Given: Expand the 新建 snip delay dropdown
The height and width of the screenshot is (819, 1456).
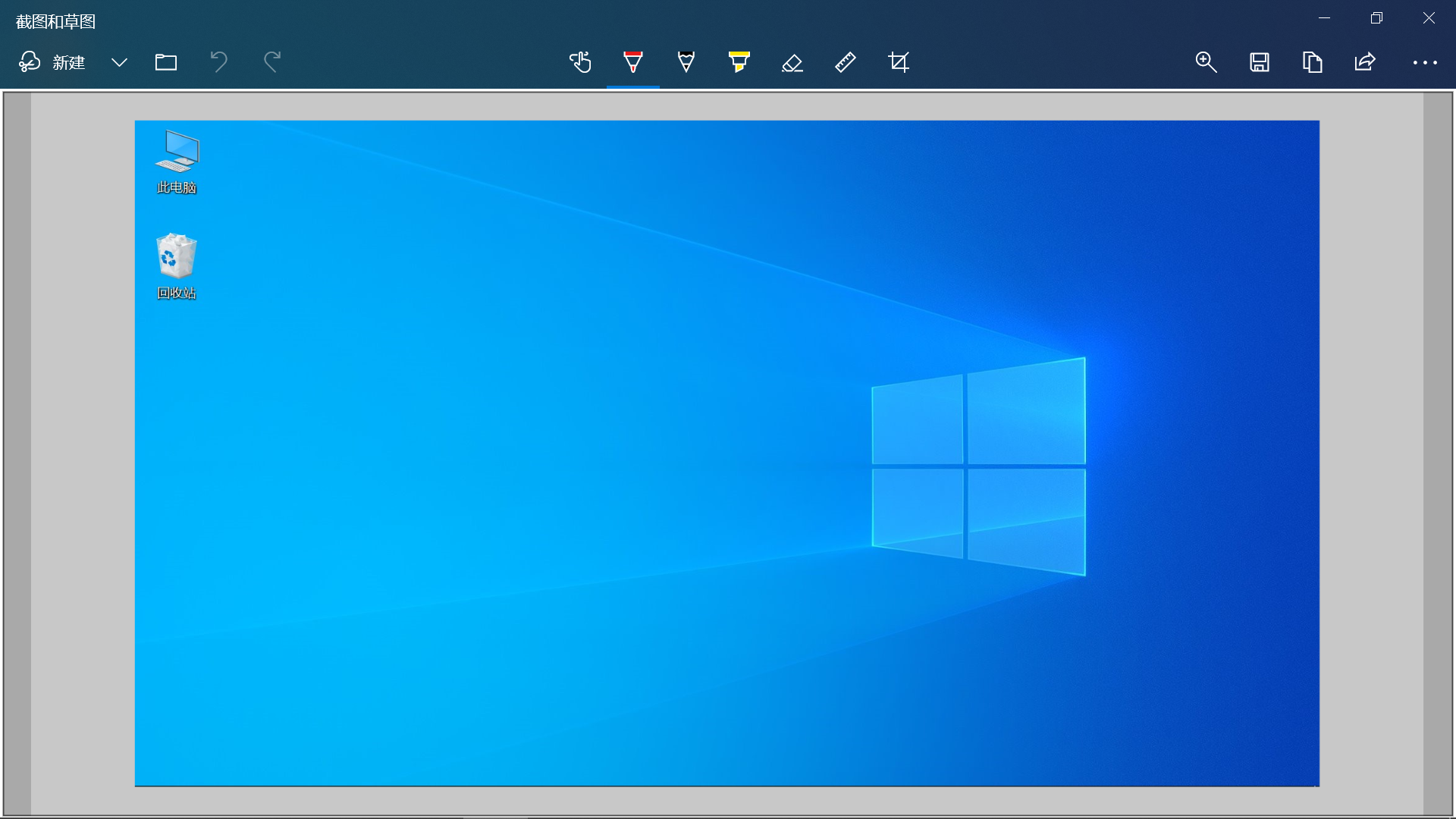Looking at the screenshot, I should 119,63.
